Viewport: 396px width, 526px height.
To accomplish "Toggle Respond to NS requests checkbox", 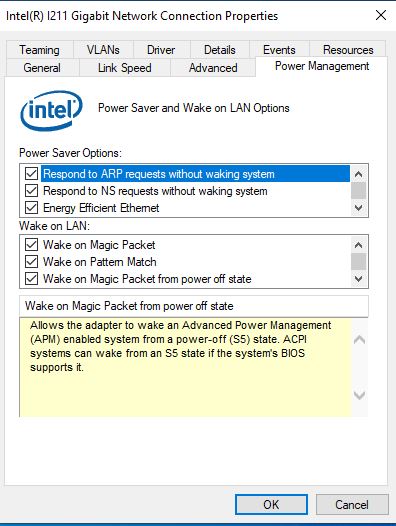I will point(32,191).
